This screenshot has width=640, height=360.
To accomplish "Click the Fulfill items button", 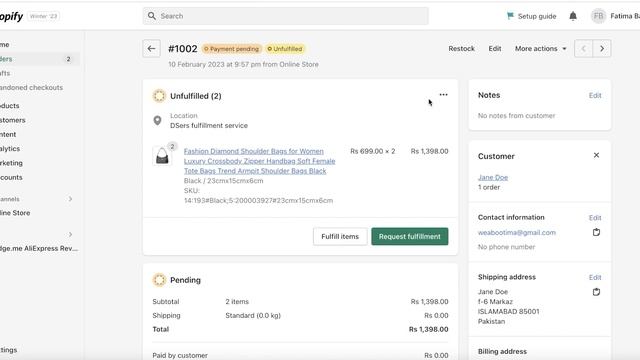I will [340, 236].
